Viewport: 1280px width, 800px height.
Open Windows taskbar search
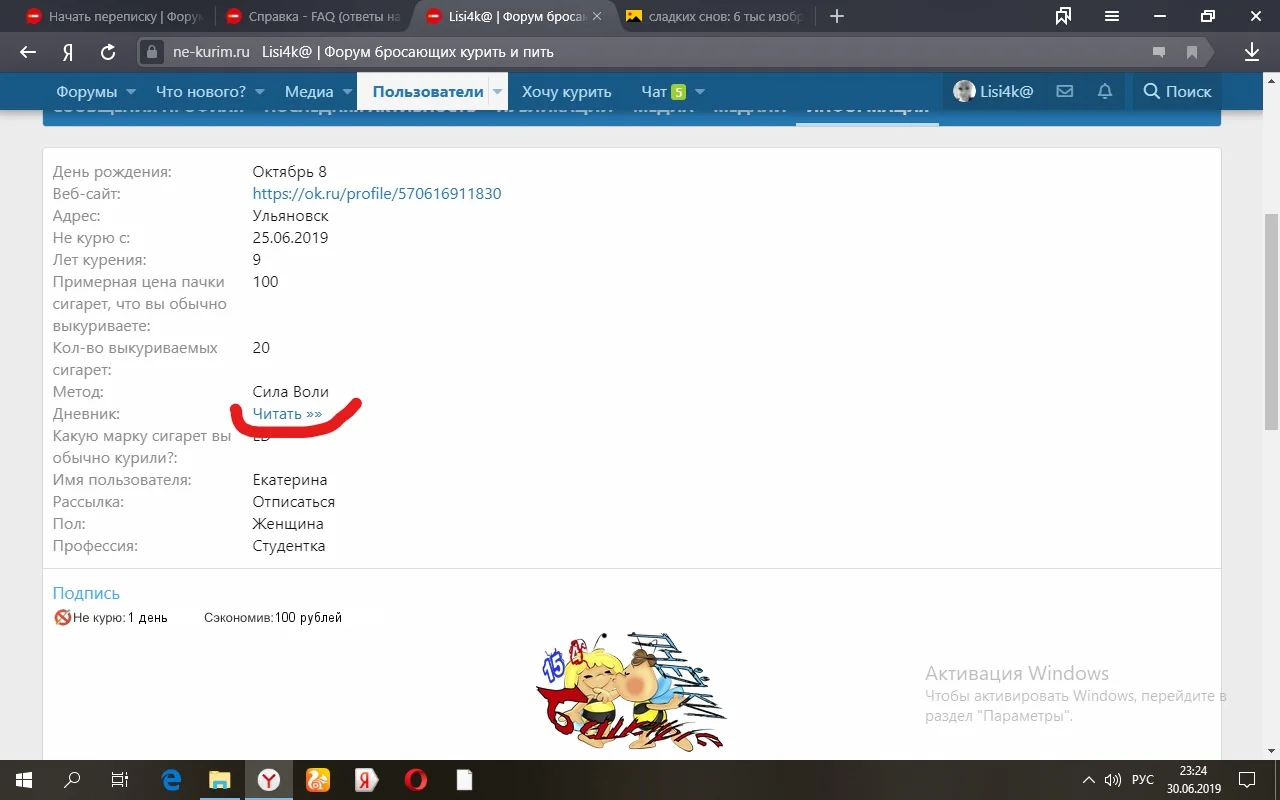click(73, 780)
